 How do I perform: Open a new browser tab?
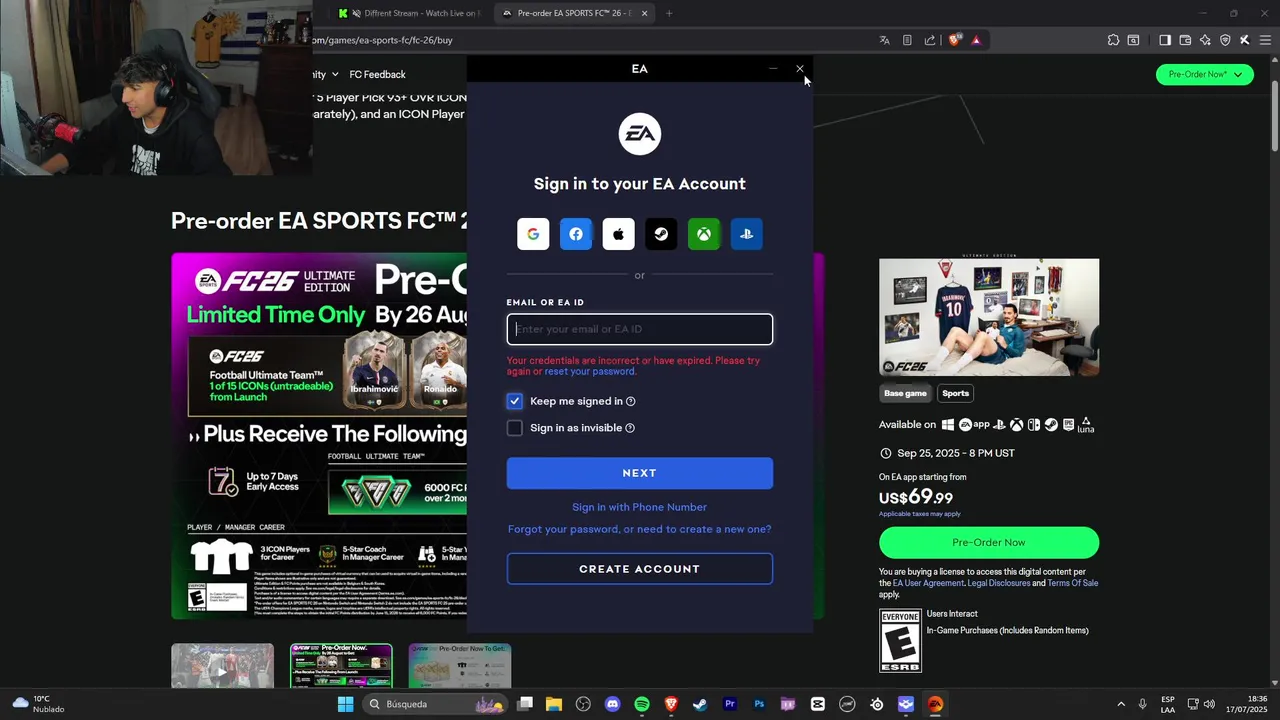coord(669,13)
